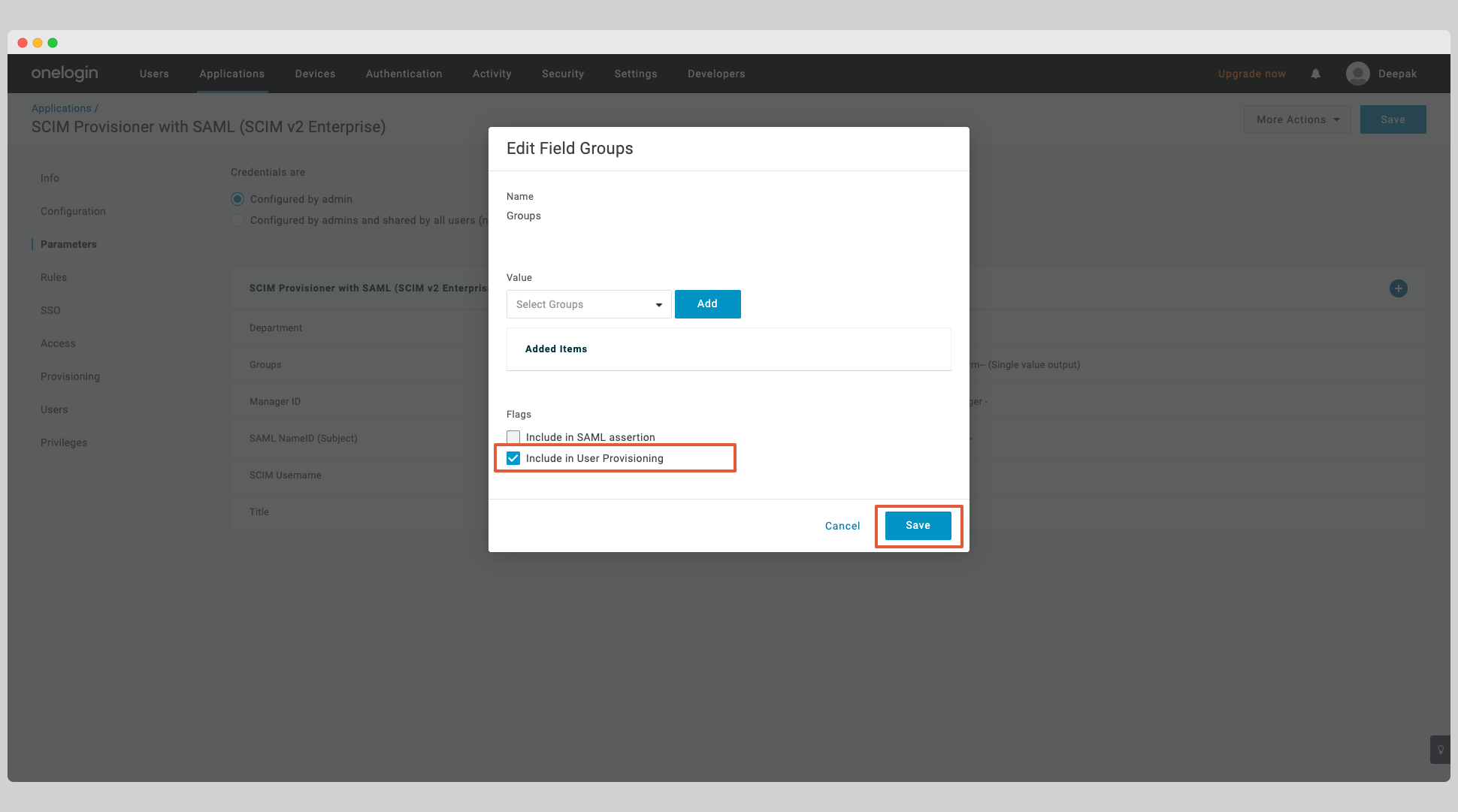Enable the 'Include in SAML assertion' checkbox
Screen dimensions: 1458x812
pyautogui.click(x=513, y=436)
